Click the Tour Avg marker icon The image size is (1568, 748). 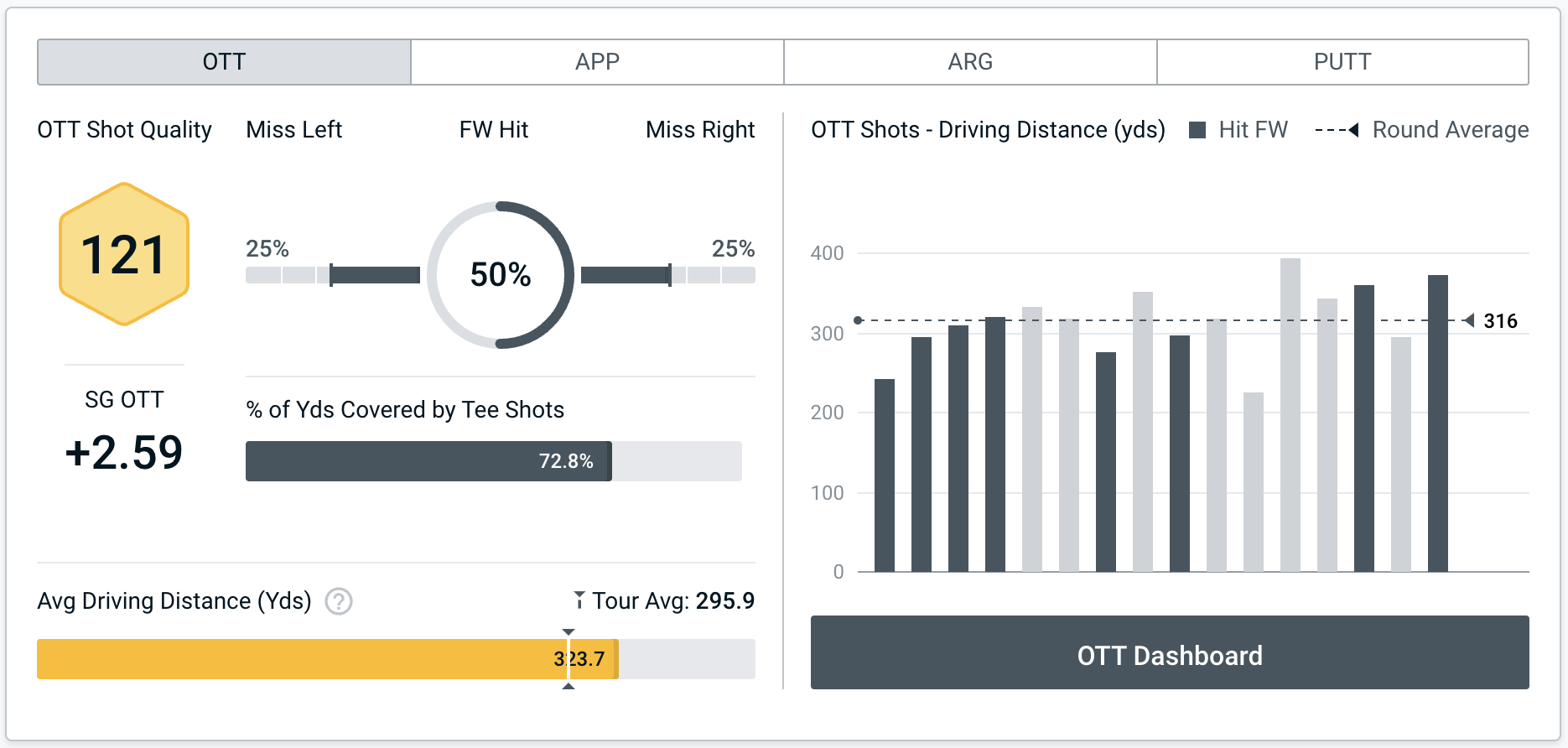click(x=579, y=600)
